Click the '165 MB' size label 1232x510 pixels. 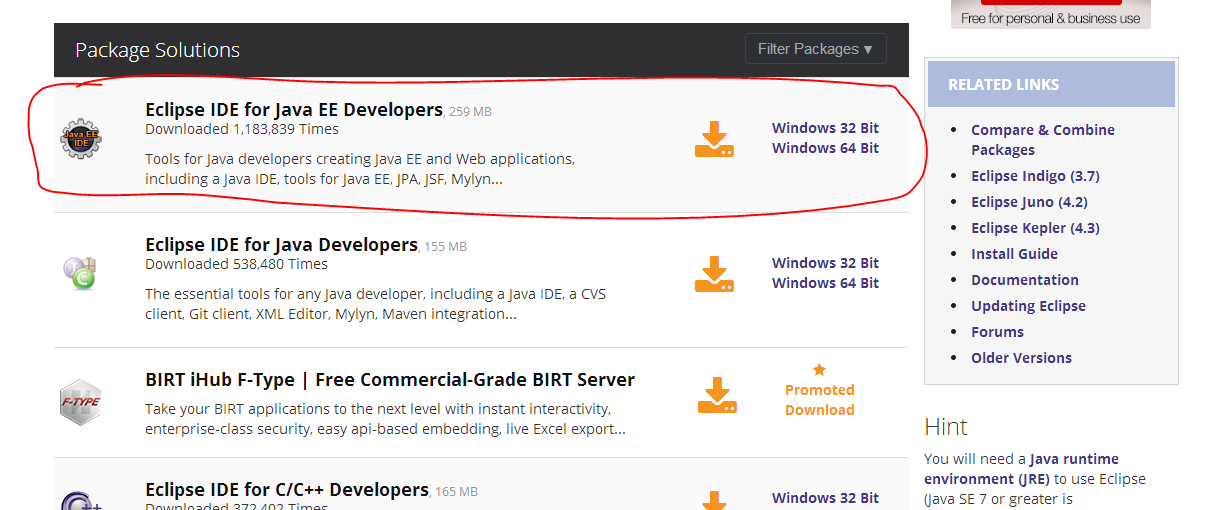456,492
